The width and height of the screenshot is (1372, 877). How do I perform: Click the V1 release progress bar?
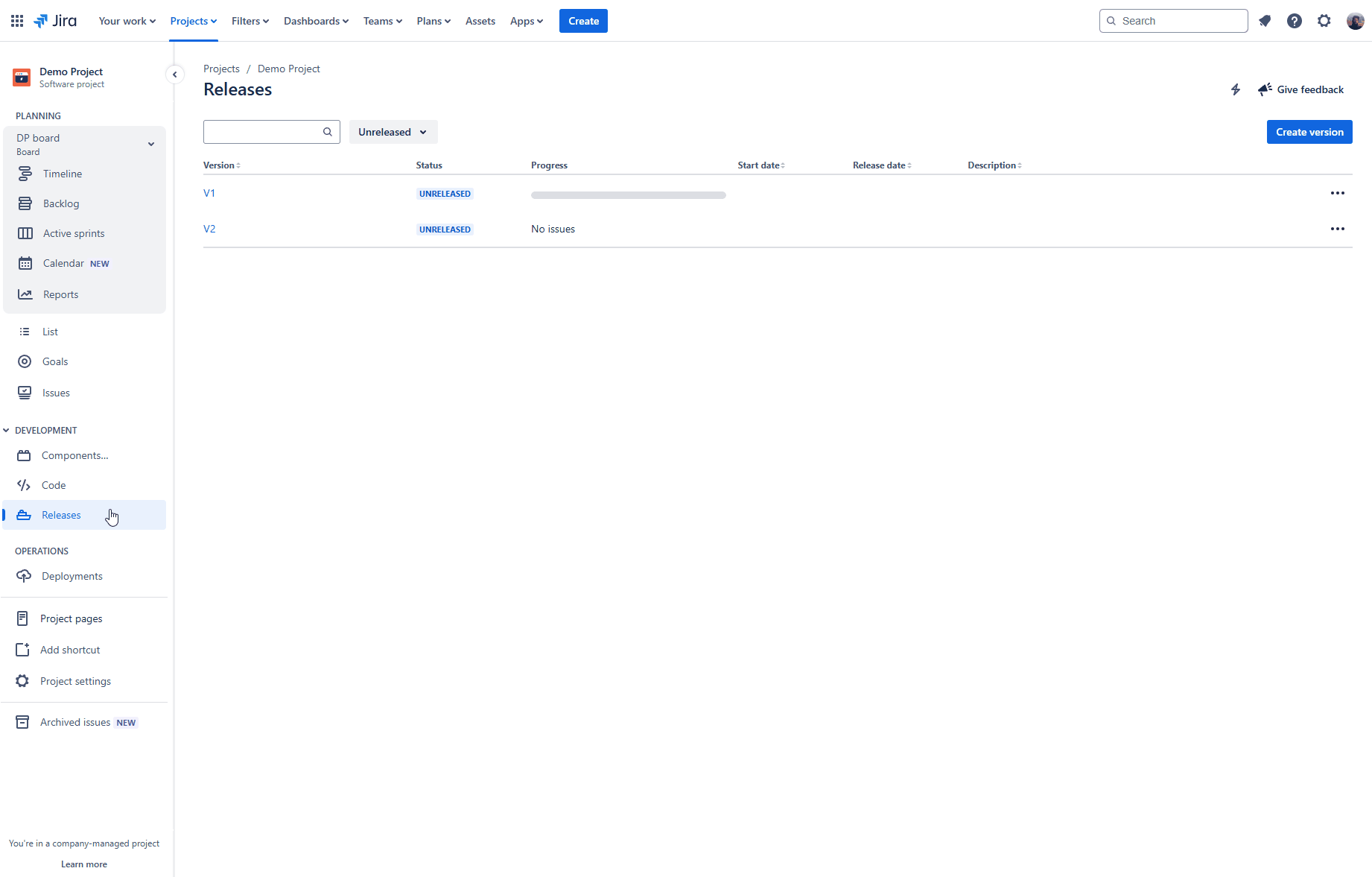pyautogui.click(x=627, y=194)
